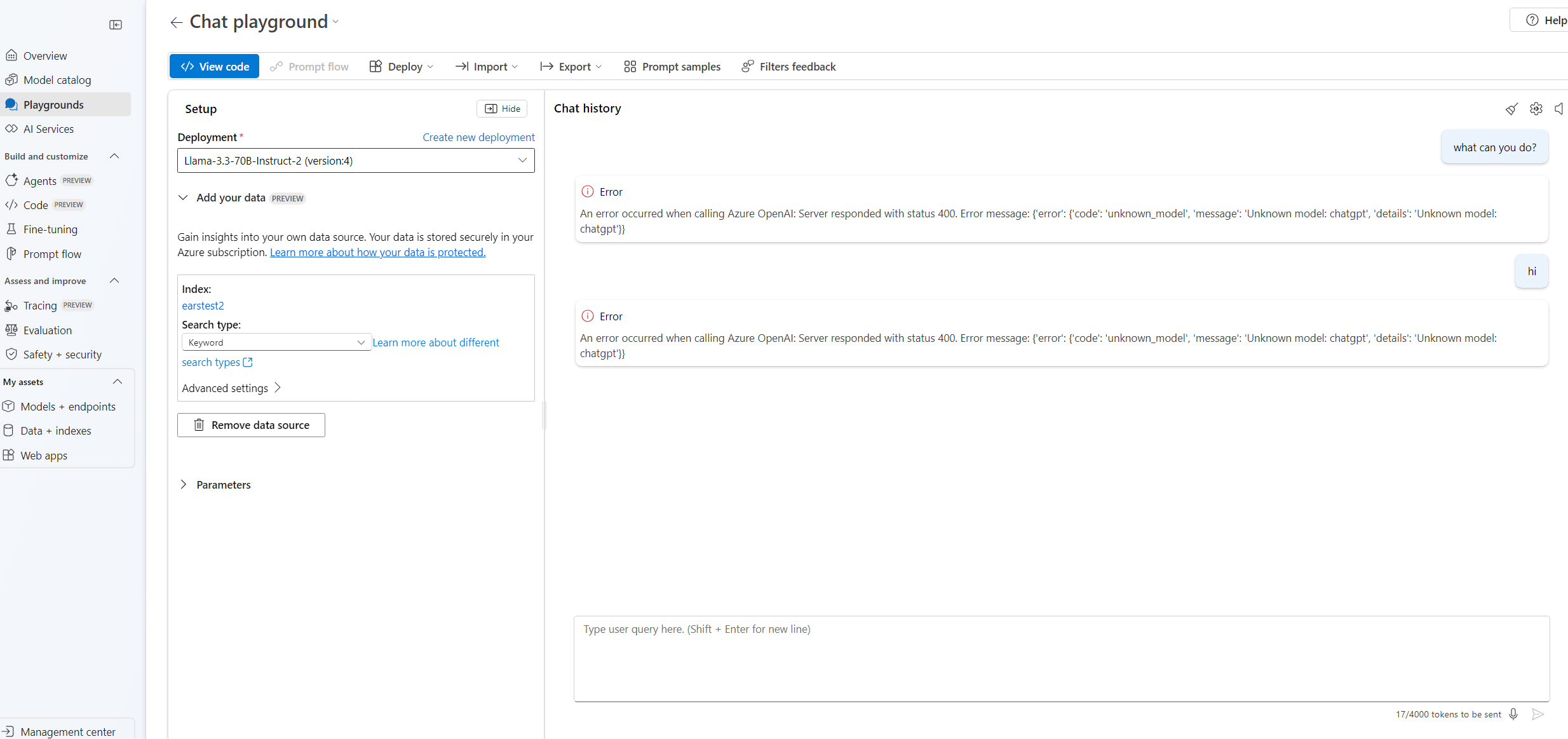This screenshot has height=739, width=1568.
Task: Click Remove data source button
Action: coord(251,425)
